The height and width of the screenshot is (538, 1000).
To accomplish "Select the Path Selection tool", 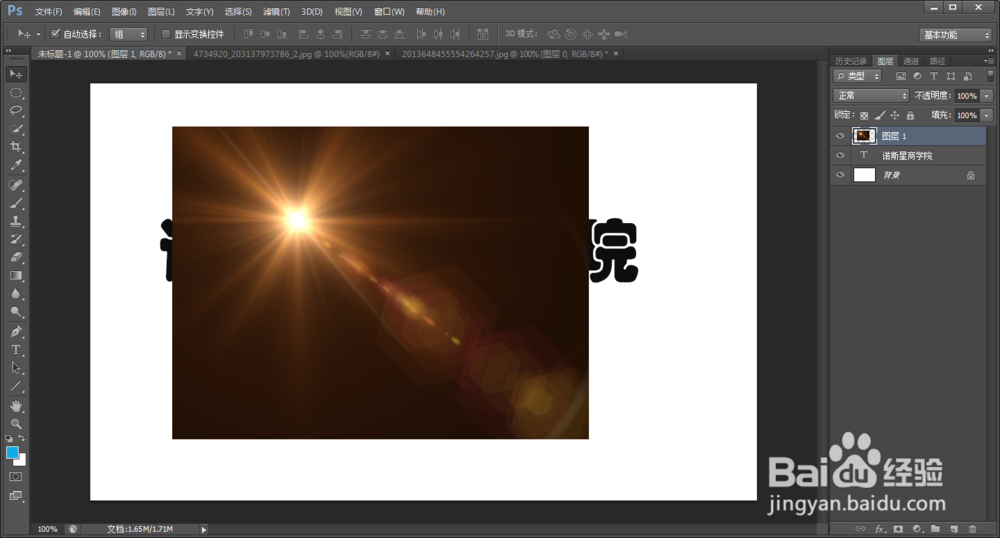I will tap(16, 368).
